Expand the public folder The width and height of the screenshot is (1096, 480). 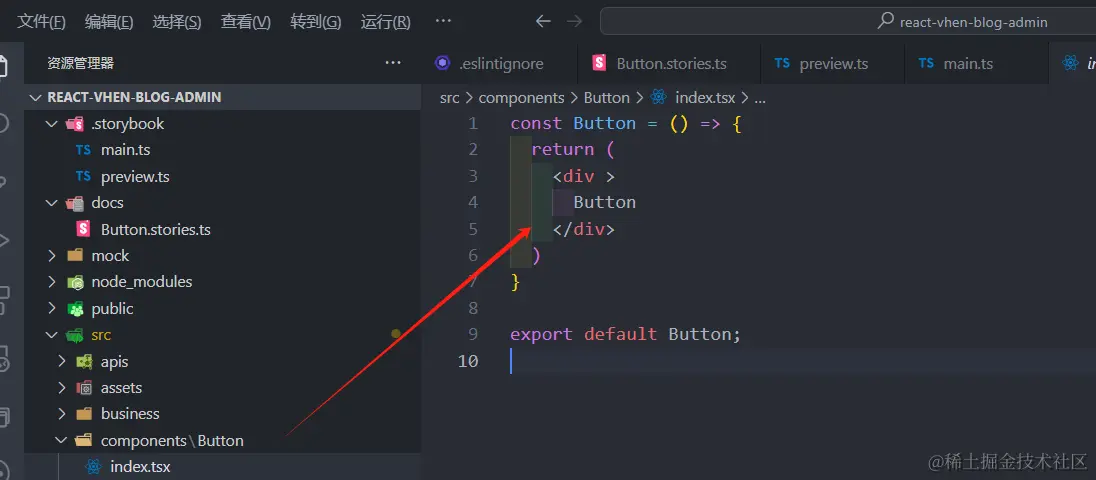pyautogui.click(x=222, y=309)
